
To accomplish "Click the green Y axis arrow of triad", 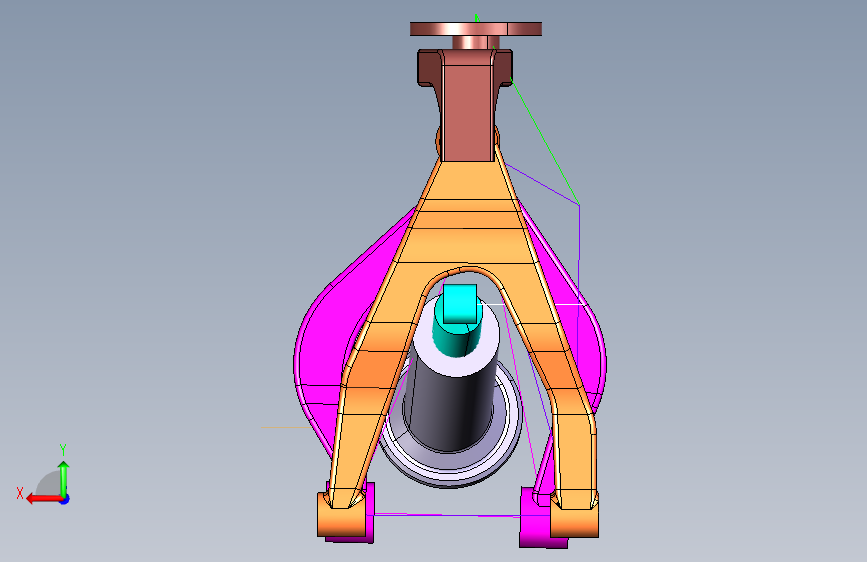I will click(x=64, y=478).
